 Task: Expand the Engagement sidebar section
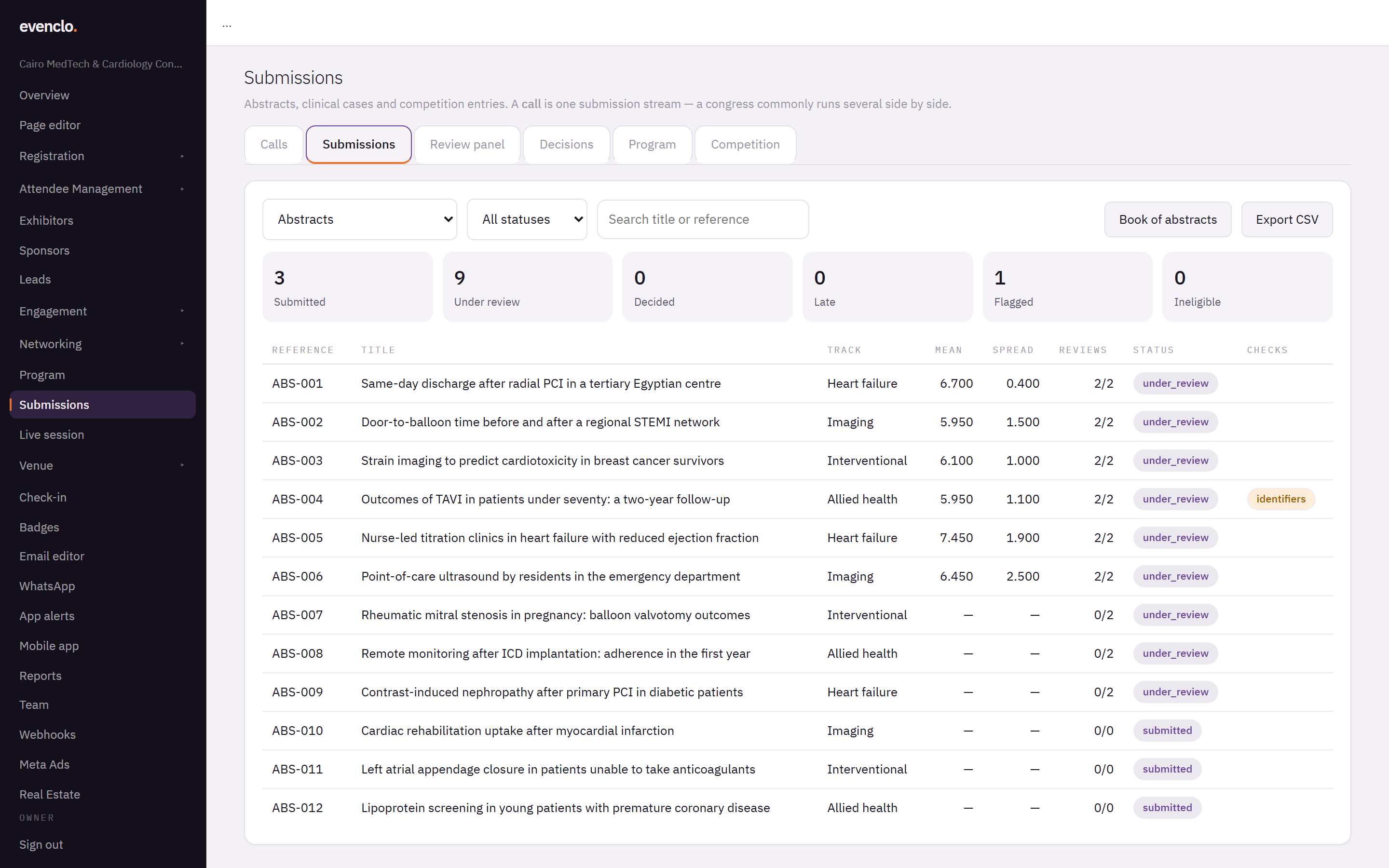tap(103, 311)
